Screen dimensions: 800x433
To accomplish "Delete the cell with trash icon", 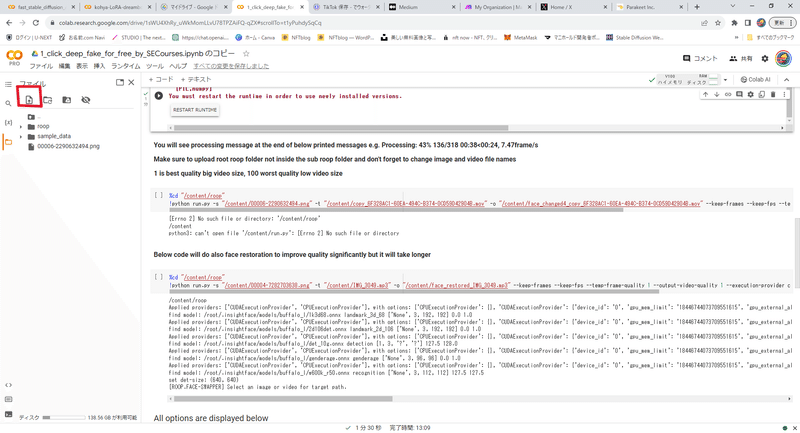I will 772,94.
